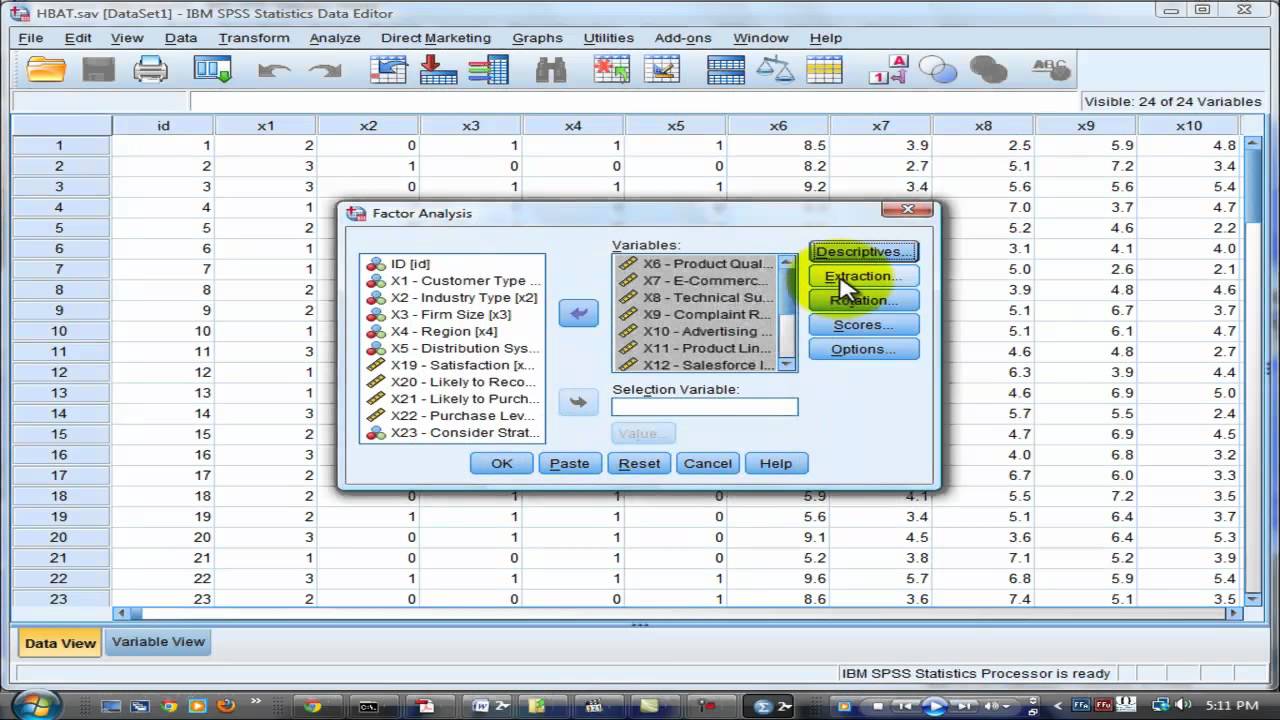Screen dimensions: 1280x720
Task: Open the Descriptives dialog button
Action: tap(864, 252)
